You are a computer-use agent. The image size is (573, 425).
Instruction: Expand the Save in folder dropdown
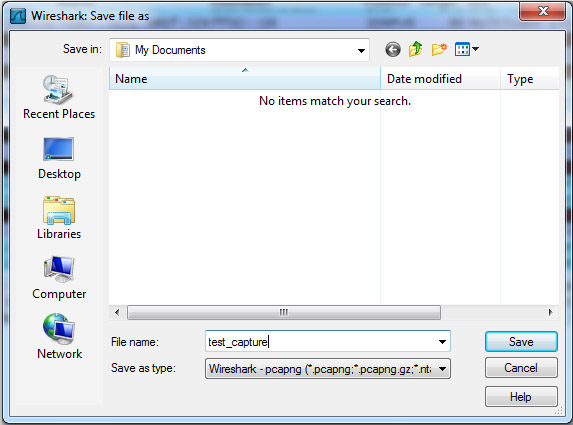coord(361,50)
